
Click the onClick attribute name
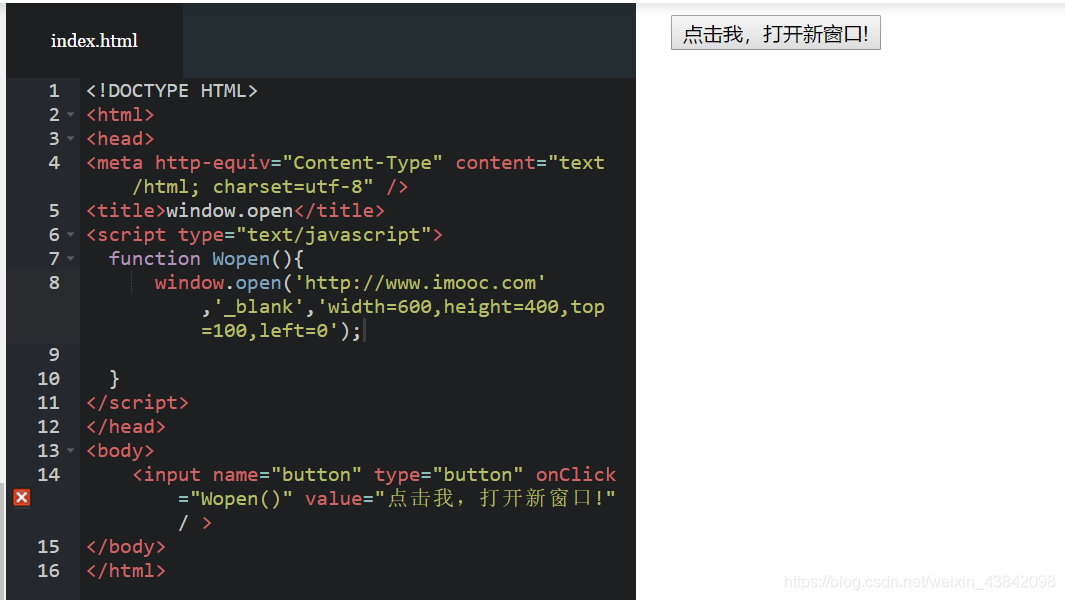pos(576,475)
